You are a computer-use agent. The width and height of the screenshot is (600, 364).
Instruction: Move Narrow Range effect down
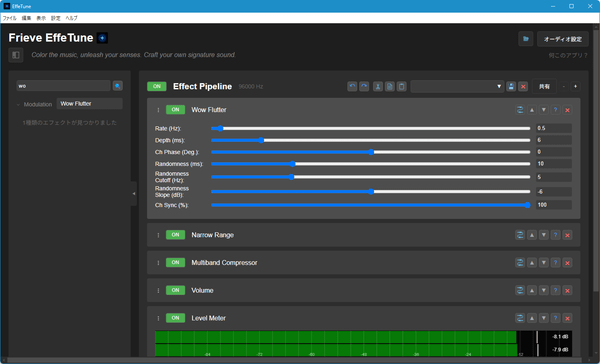[x=544, y=235]
